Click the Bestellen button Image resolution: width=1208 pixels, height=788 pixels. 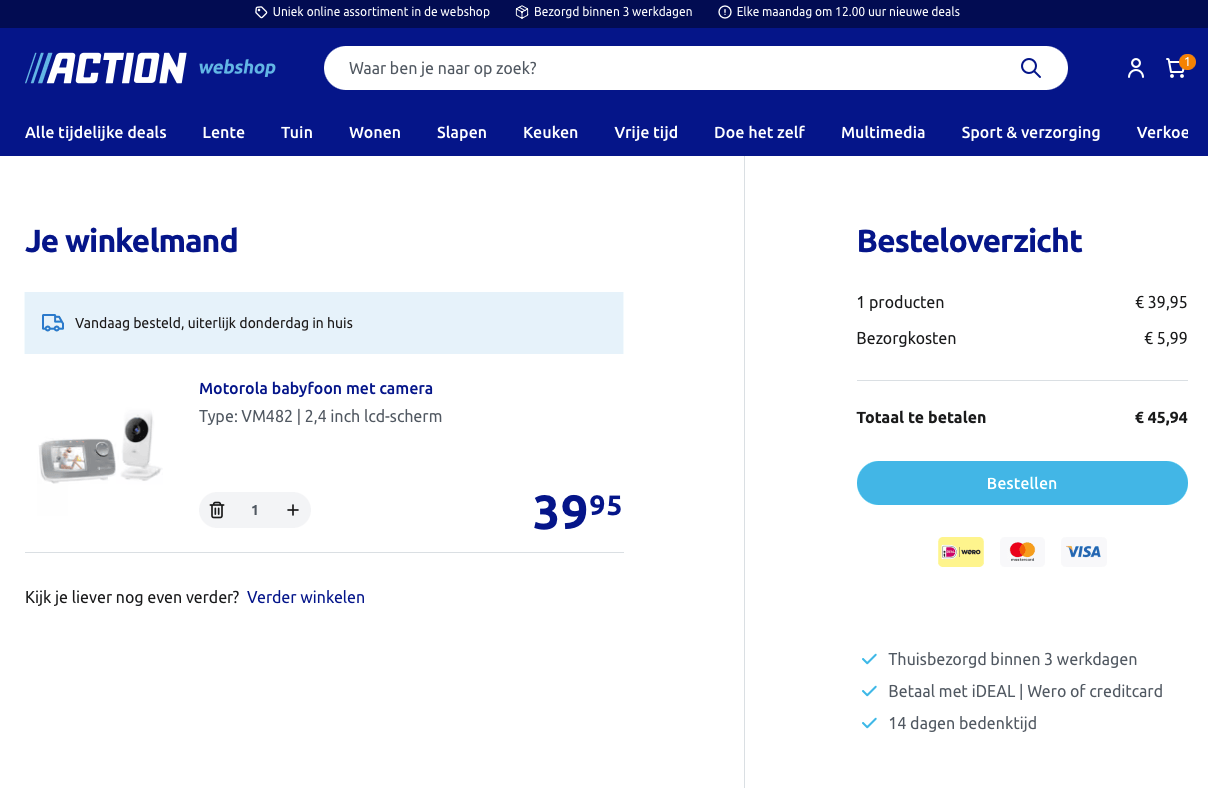pyautogui.click(x=1022, y=483)
